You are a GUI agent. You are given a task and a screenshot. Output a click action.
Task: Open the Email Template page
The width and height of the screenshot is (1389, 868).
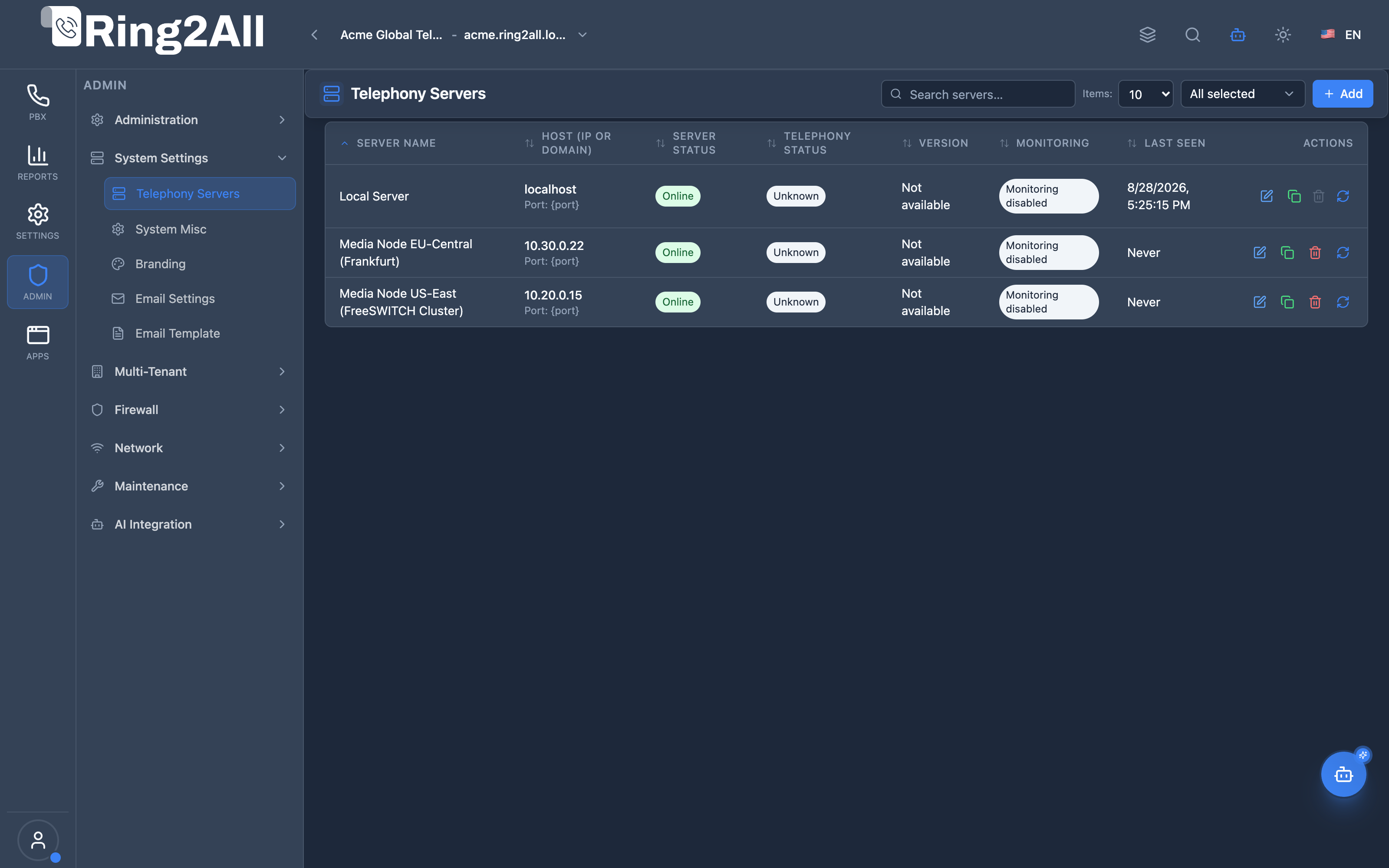pyautogui.click(x=200, y=333)
